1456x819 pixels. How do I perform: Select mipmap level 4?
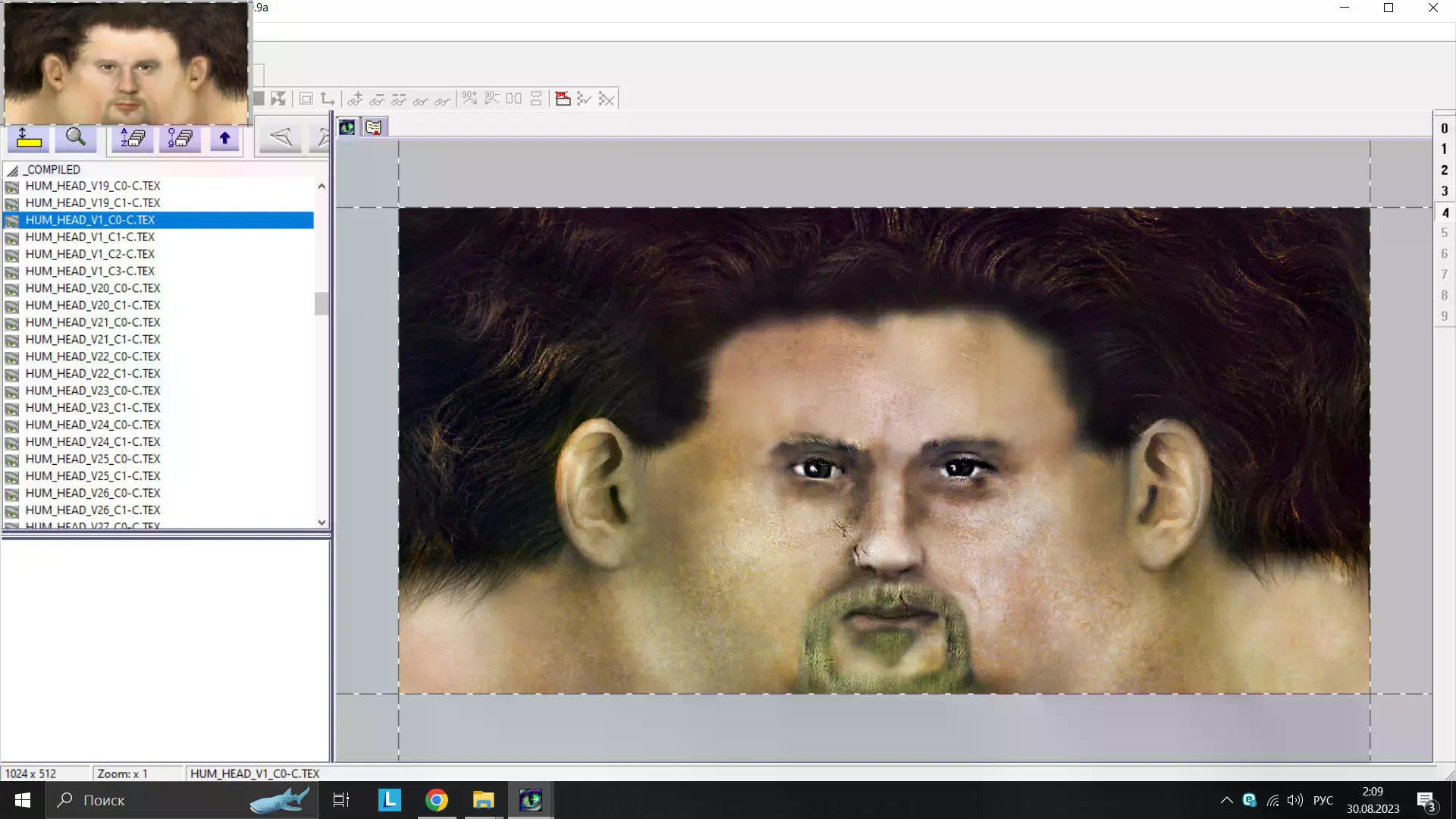coord(1444,213)
